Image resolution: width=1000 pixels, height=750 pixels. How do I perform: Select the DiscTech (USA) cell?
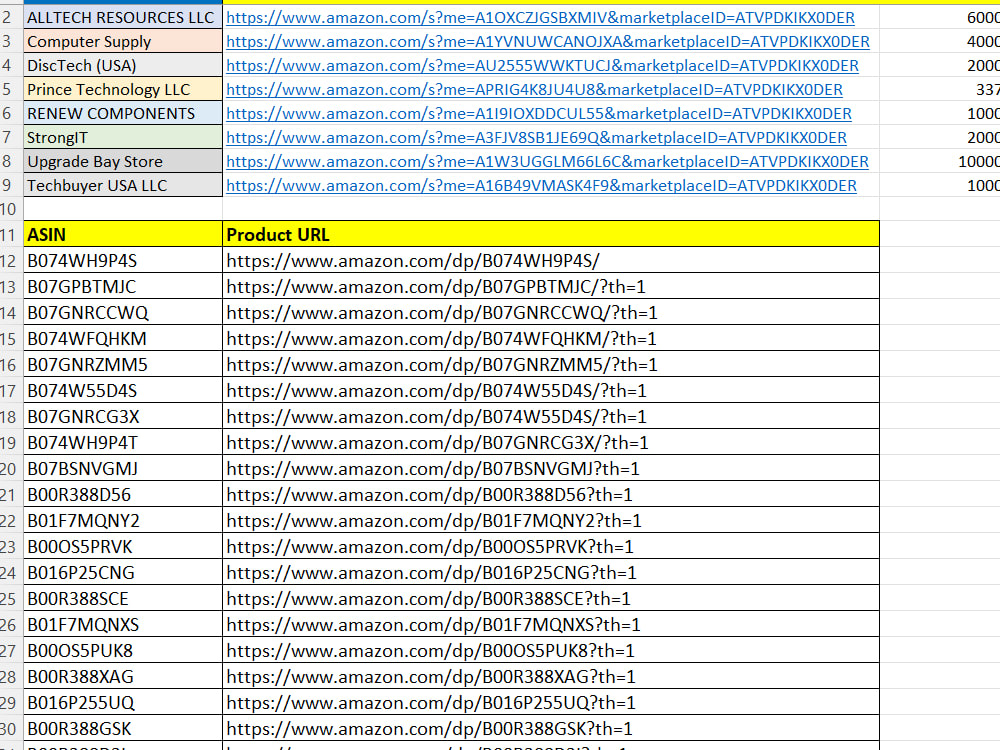click(123, 66)
